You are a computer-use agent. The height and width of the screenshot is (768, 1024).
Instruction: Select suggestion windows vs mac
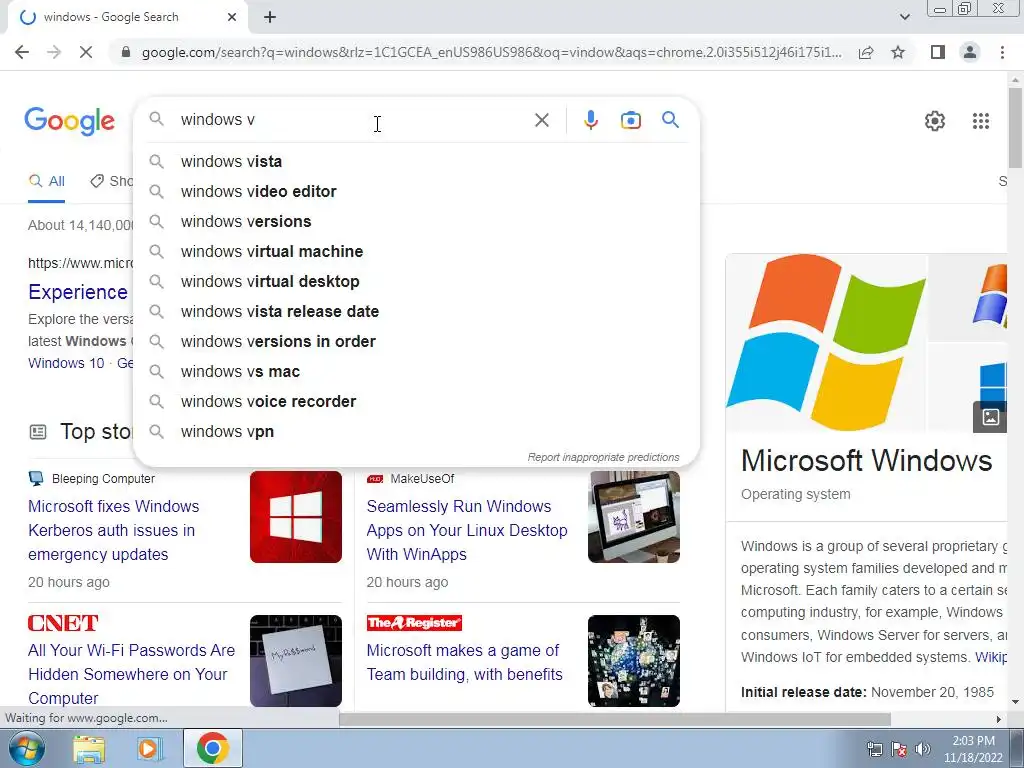coord(416,372)
